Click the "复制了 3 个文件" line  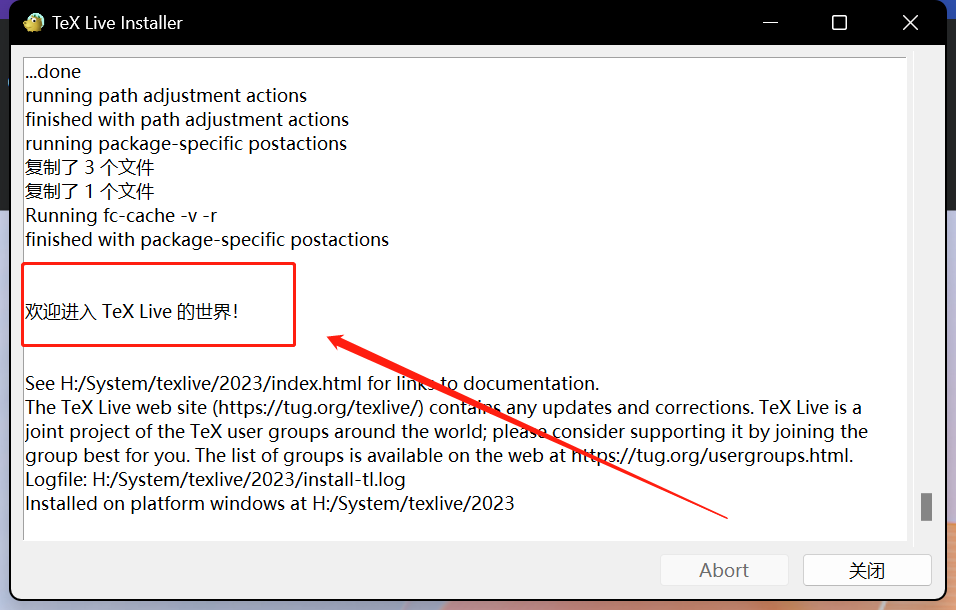click(x=90, y=168)
